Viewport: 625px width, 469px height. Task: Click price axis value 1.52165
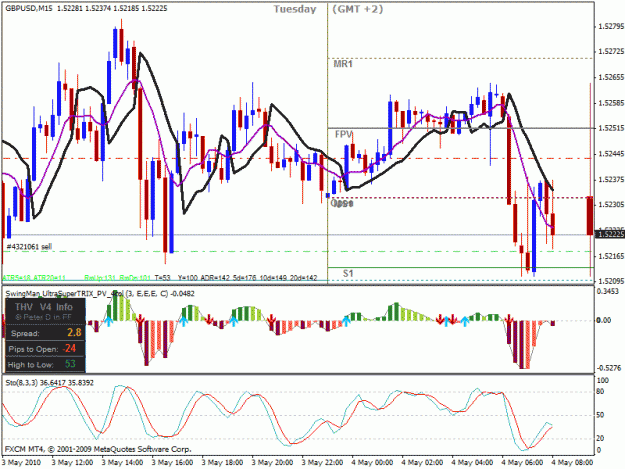coord(611,256)
